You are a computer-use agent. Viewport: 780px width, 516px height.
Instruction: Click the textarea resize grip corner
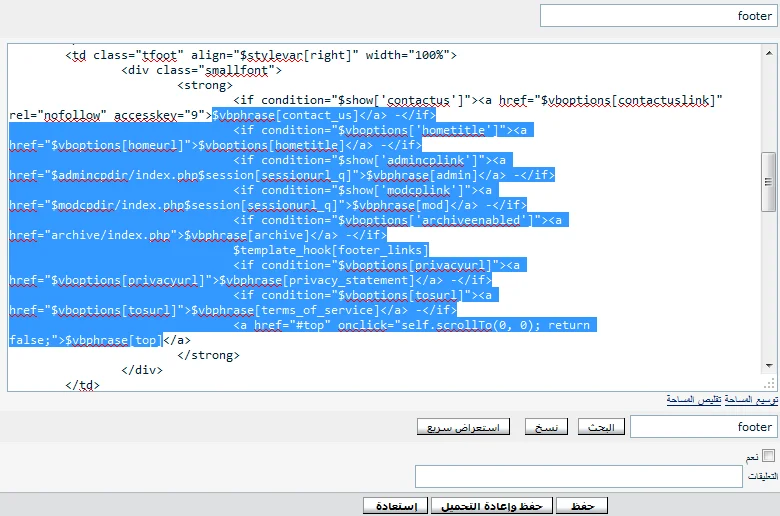pos(768,384)
